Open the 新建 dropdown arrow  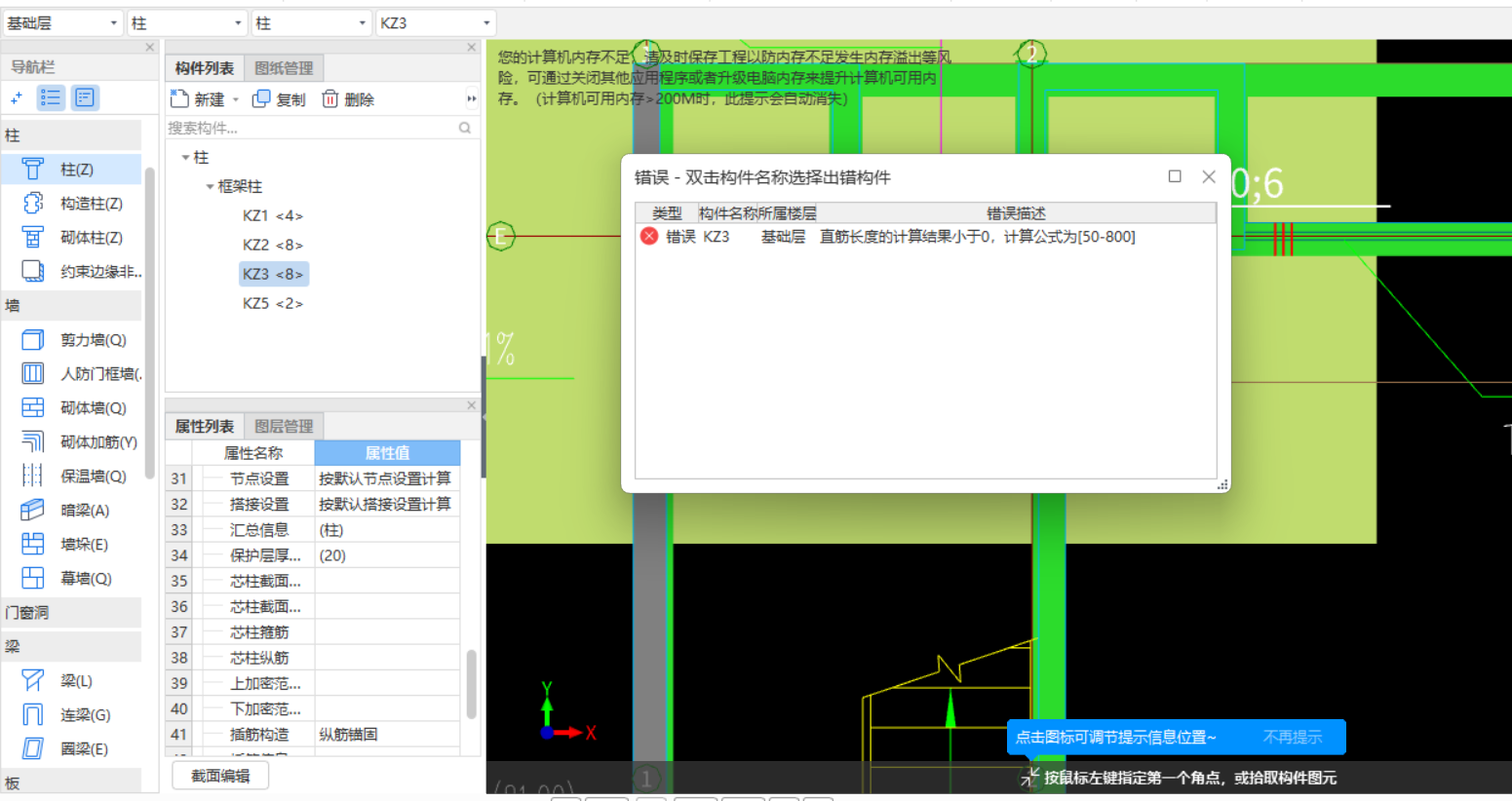point(236,99)
